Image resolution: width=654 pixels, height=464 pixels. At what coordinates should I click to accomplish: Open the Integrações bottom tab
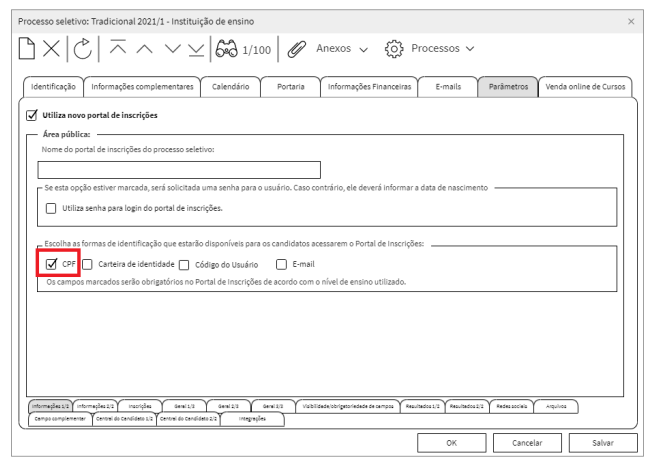[x=252, y=419]
